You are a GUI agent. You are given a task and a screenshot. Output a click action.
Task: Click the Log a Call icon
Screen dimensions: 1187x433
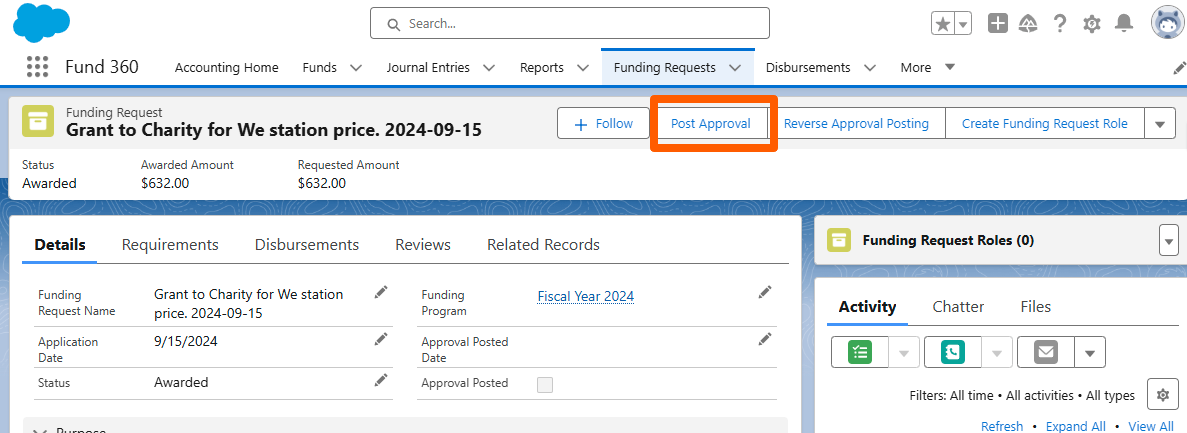pyautogui.click(x=952, y=352)
